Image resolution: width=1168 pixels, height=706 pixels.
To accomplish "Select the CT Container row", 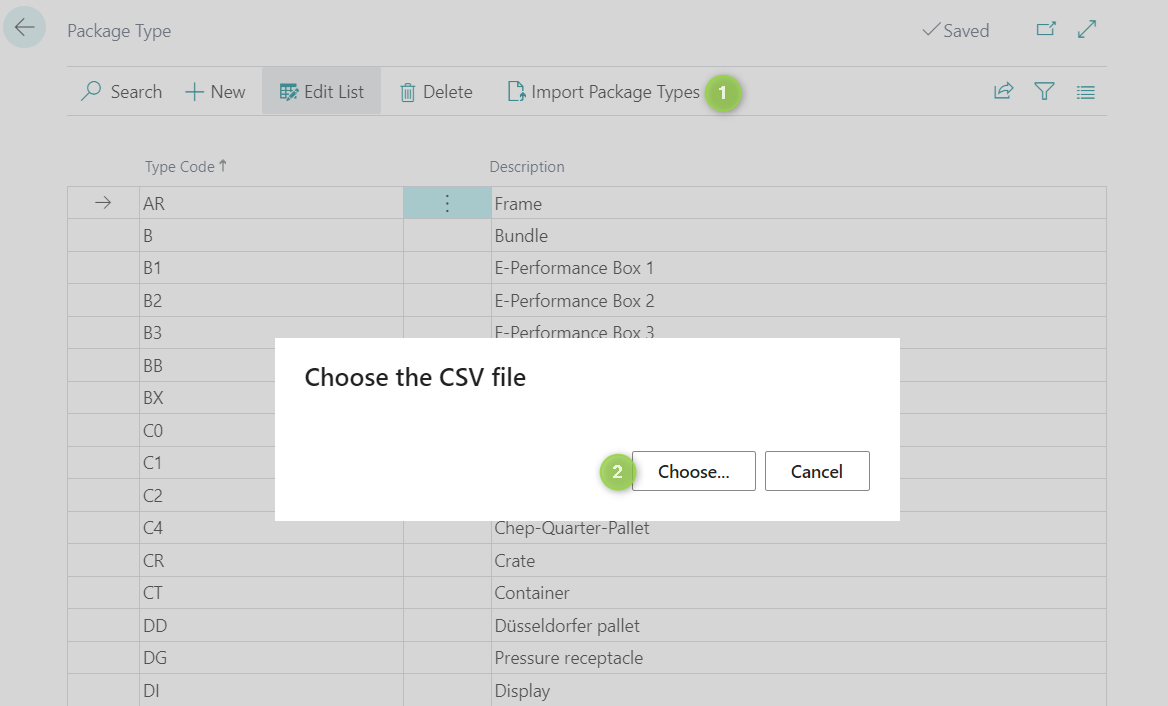I will point(270,593).
